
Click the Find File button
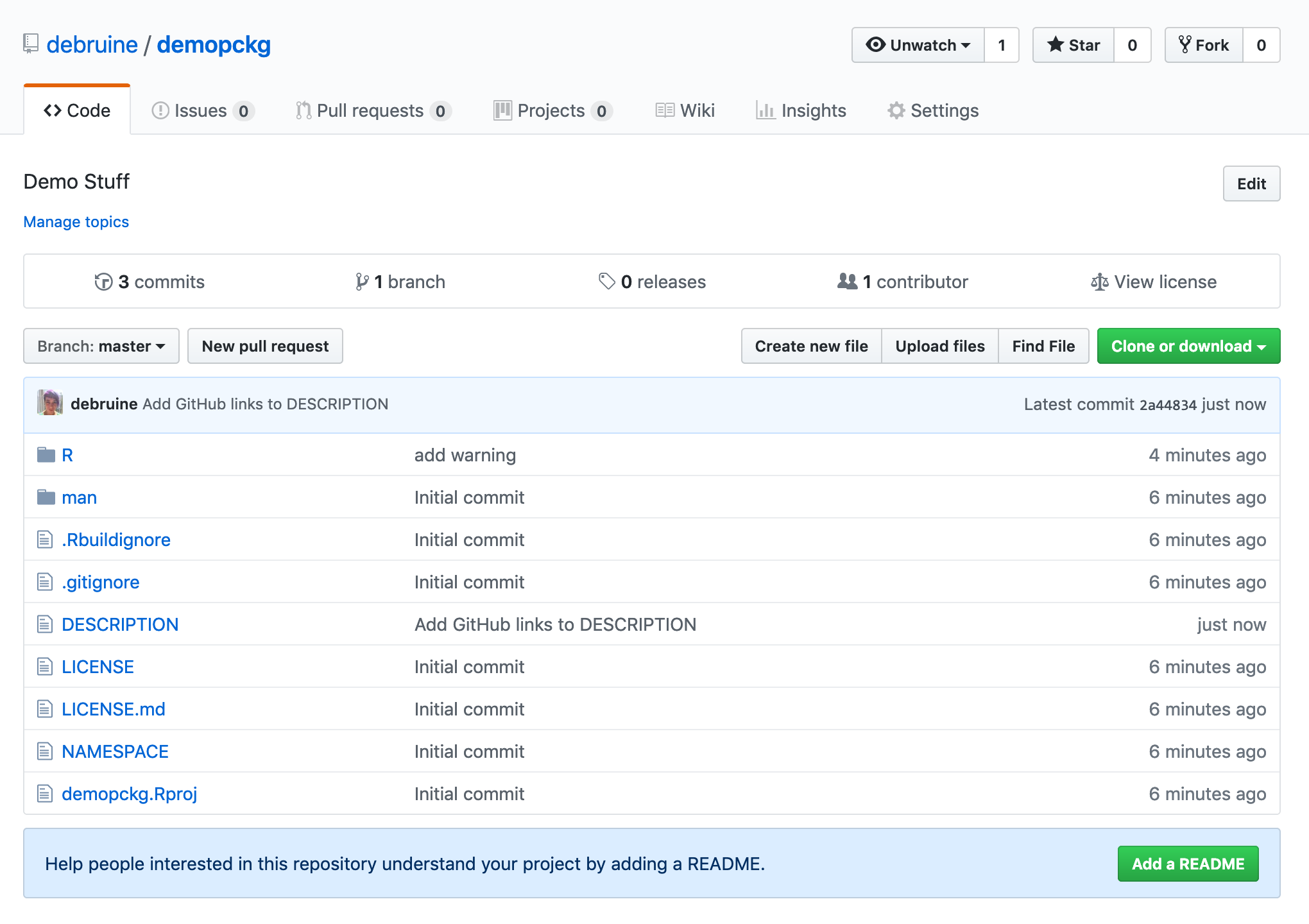pos(1043,346)
